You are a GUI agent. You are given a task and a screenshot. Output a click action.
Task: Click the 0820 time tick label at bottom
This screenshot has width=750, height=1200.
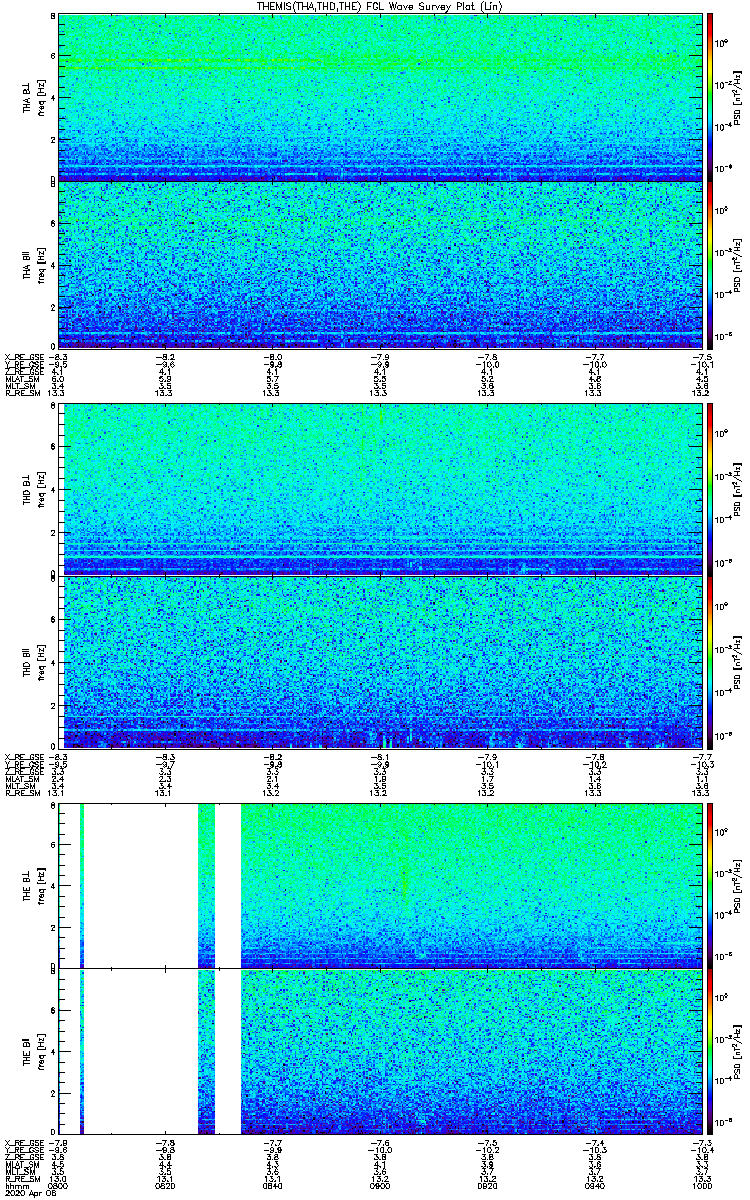pos(165,1186)
